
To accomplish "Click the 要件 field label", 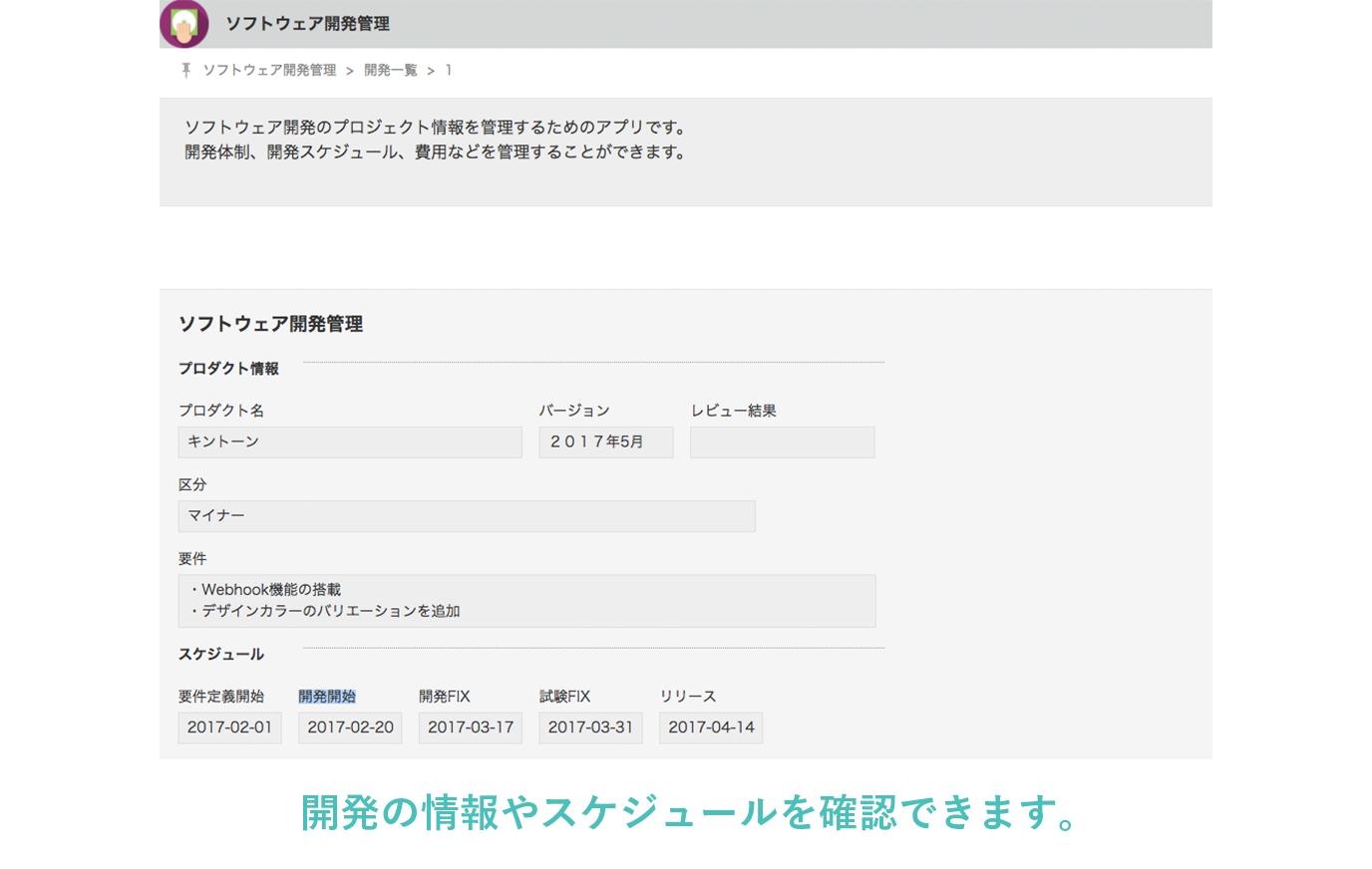I will [192, 559].
